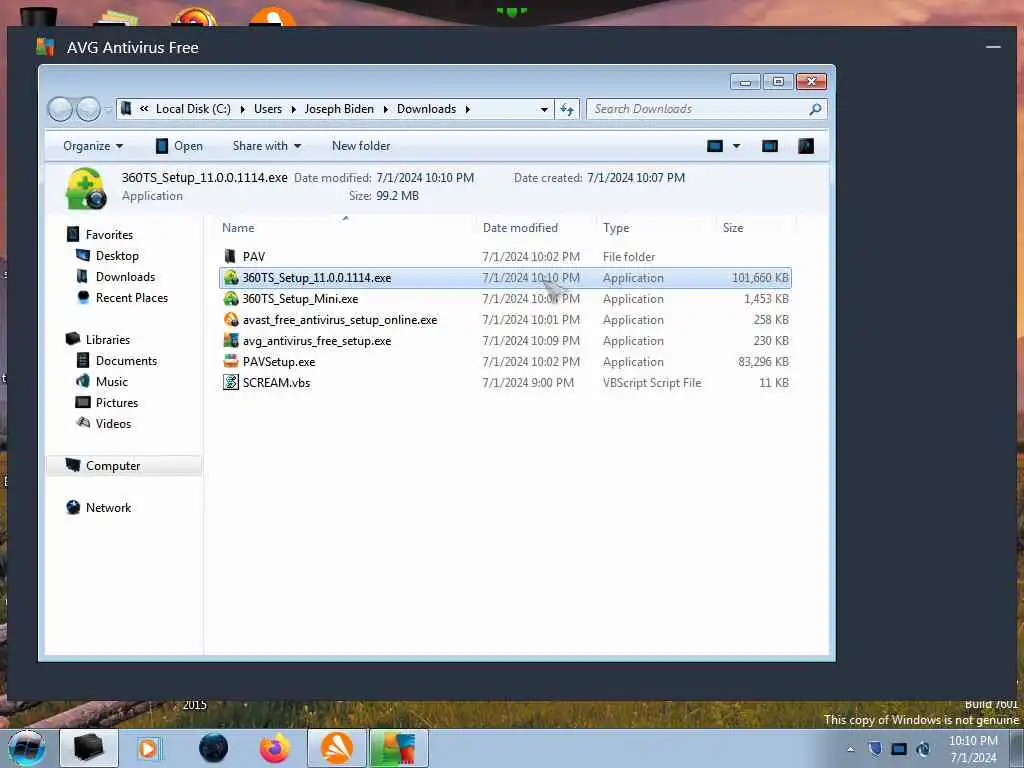Select the Music library

(112, 381)
